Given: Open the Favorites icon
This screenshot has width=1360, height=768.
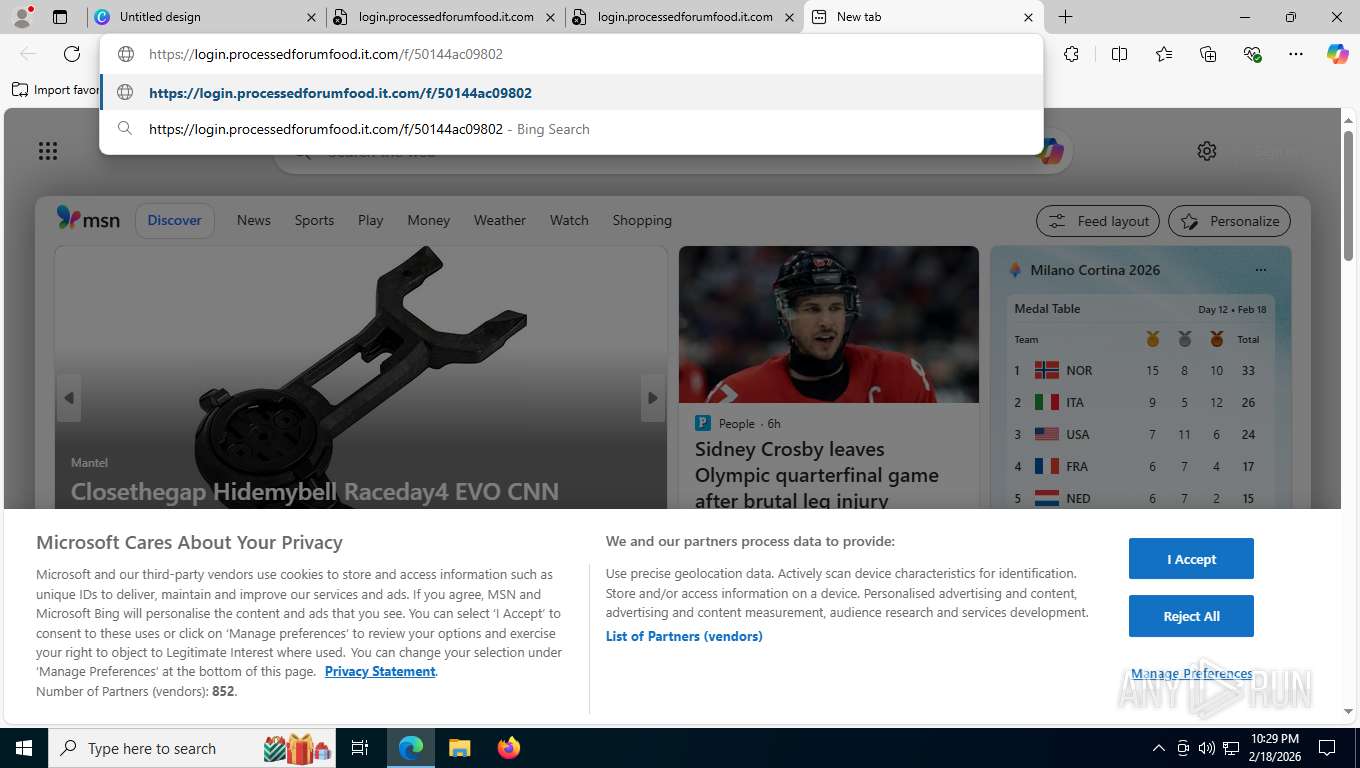Looking at the screenshot, I should 1164,54.
